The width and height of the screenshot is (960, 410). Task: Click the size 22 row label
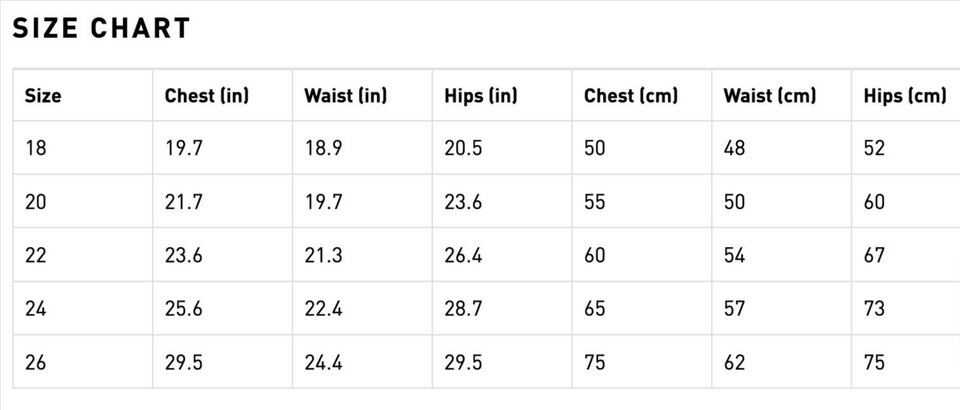click(35, 256)
